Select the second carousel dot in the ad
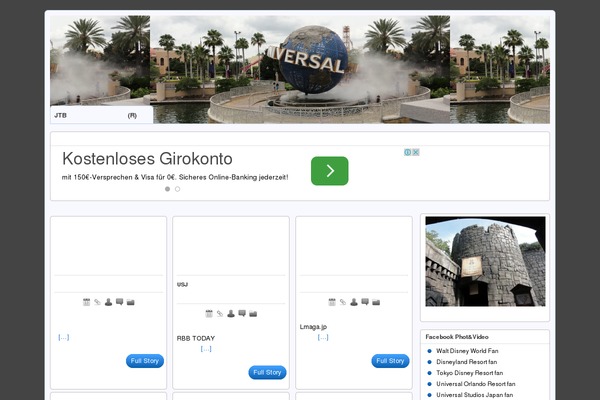This screenshot has height=400, width=600. (x=178, y=189)
